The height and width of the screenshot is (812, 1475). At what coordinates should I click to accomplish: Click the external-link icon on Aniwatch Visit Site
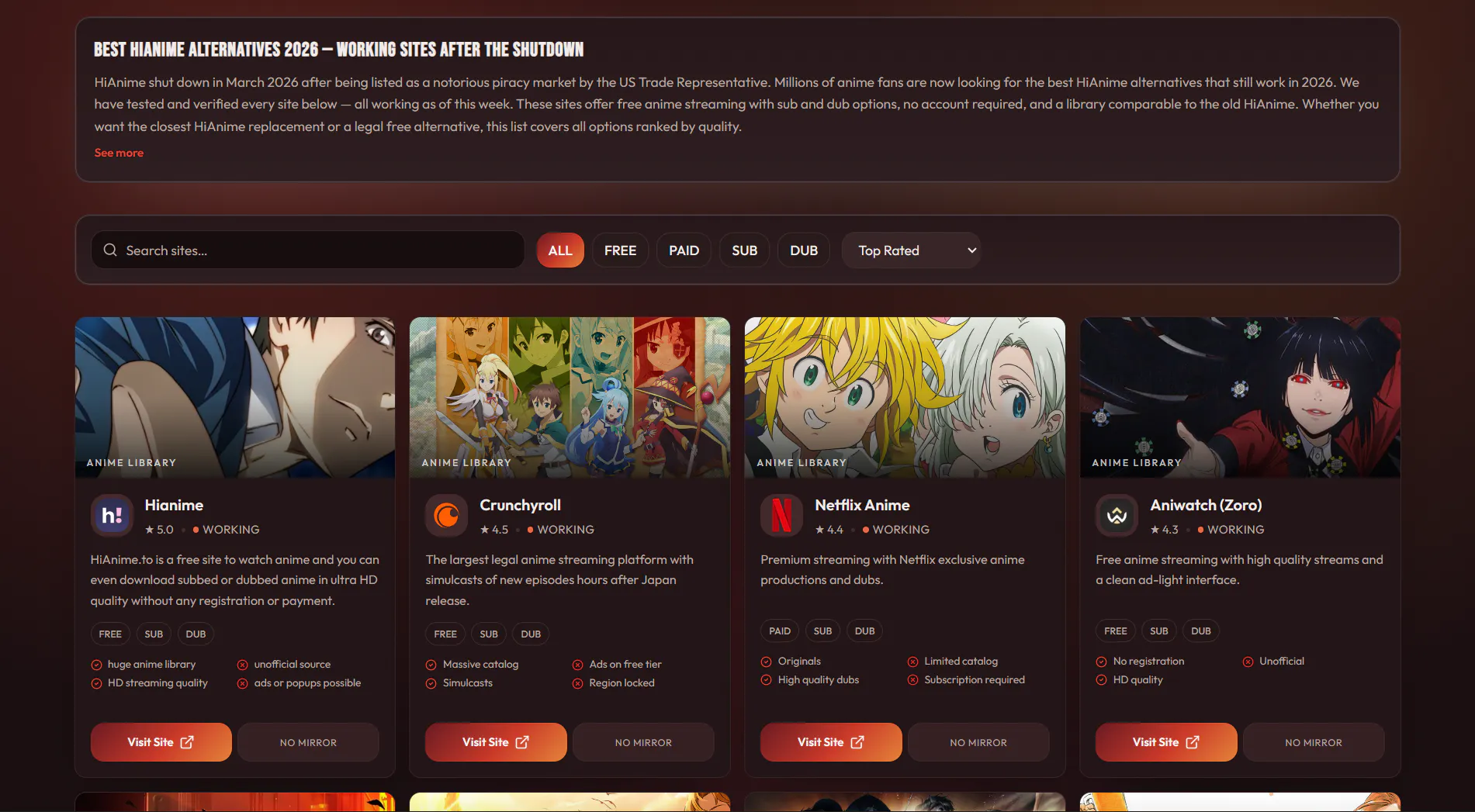(x=1193, y=742)
